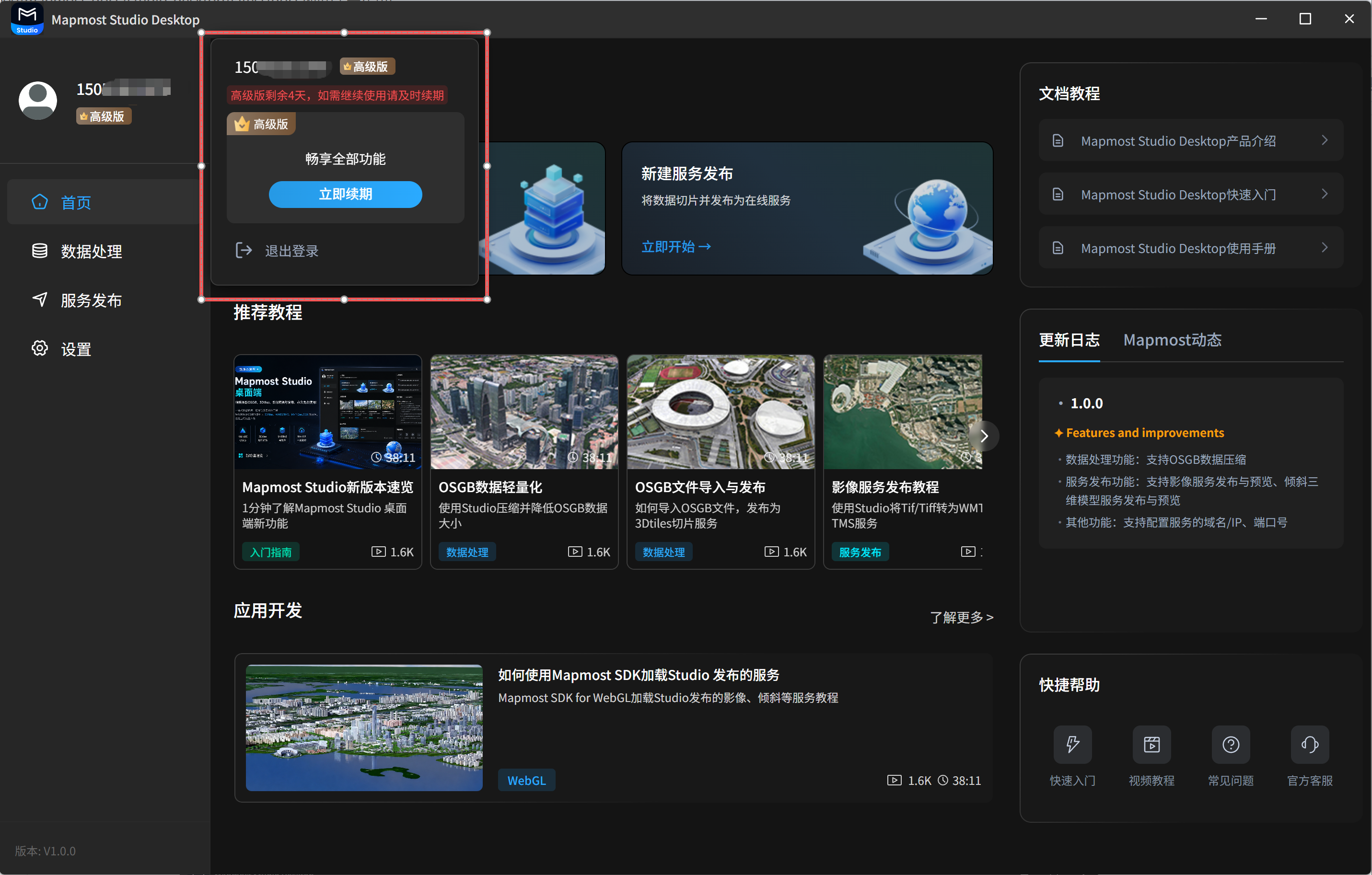Expand Mapmost Studio Desktop产品介绍 chevron

point(1325,140)
